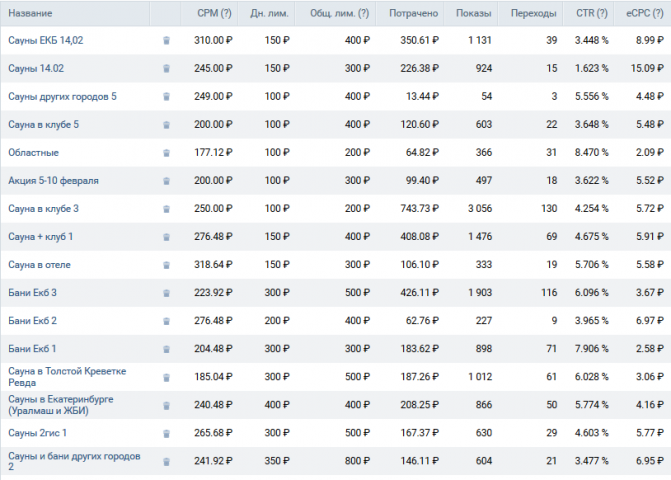Open the Сауны других городов 5 campaign
671x480 pixels.
62,96
